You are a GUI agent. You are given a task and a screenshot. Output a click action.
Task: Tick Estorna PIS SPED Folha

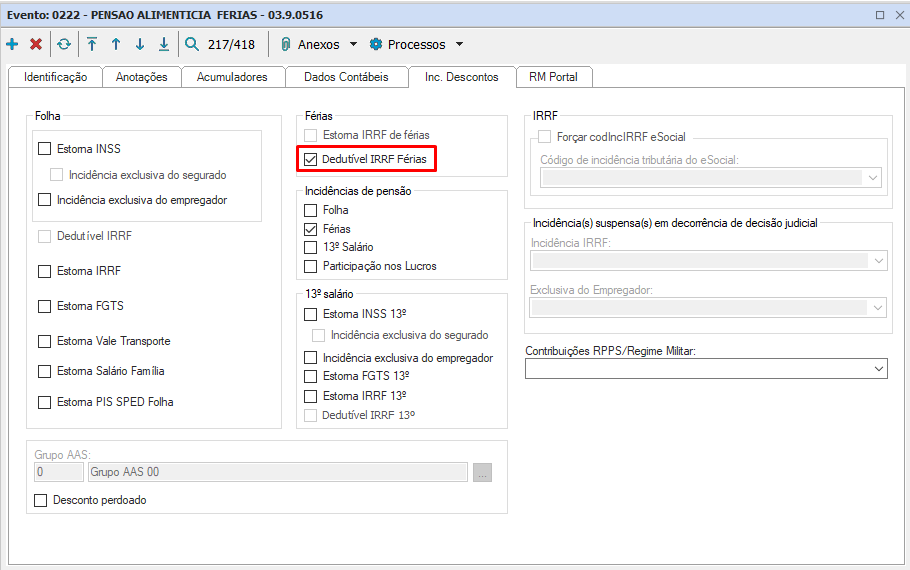click(x=45, y=402)
